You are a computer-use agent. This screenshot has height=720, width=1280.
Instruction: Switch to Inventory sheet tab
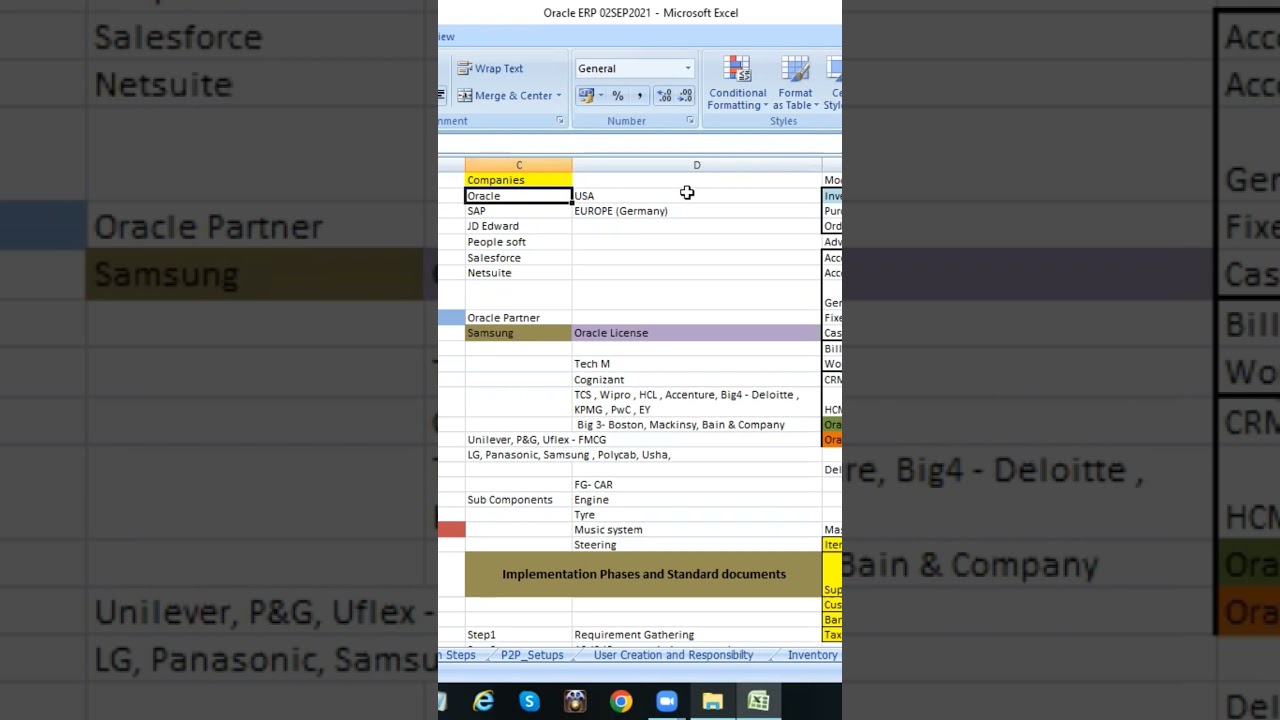812,655
